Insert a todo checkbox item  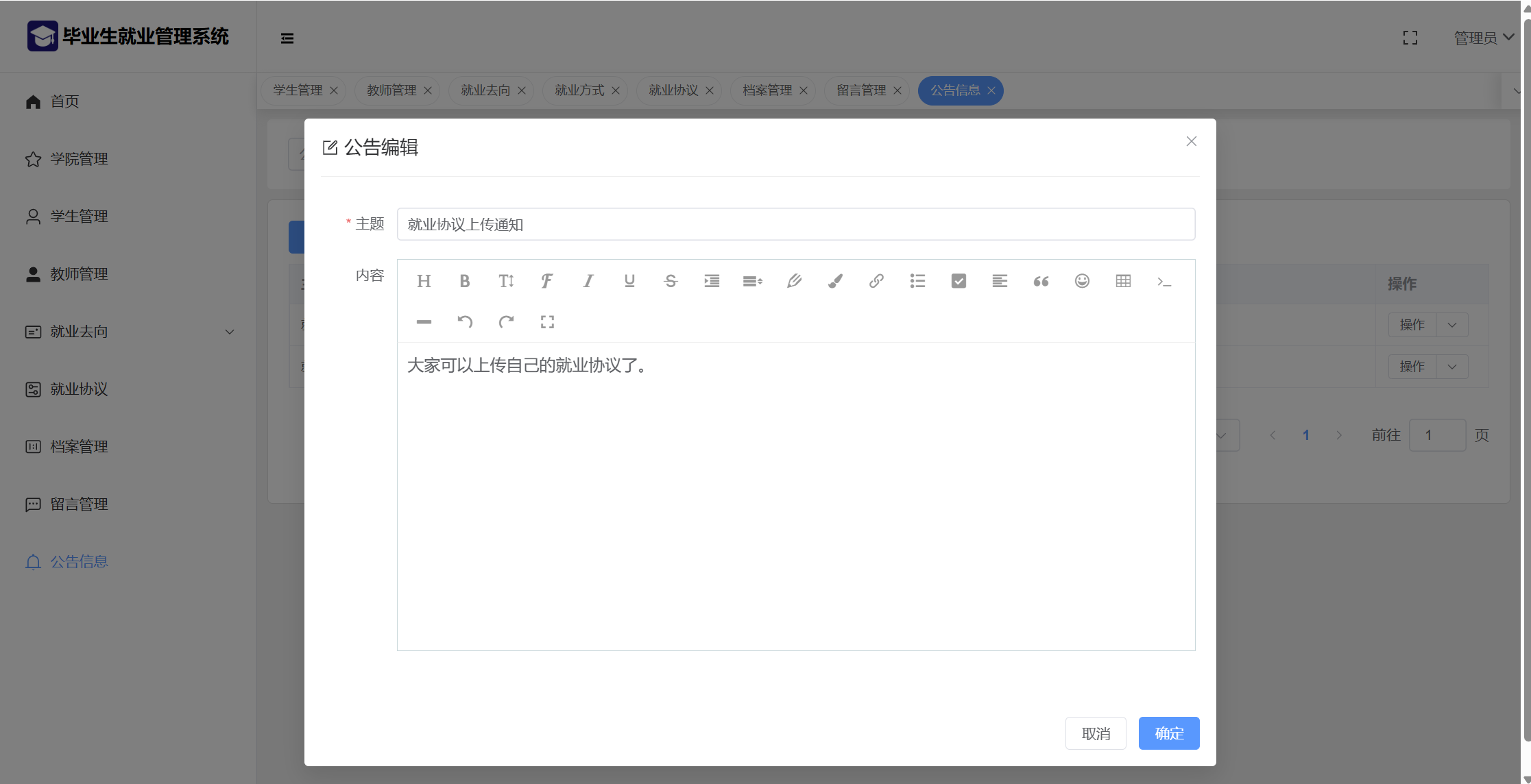[959, 281]
